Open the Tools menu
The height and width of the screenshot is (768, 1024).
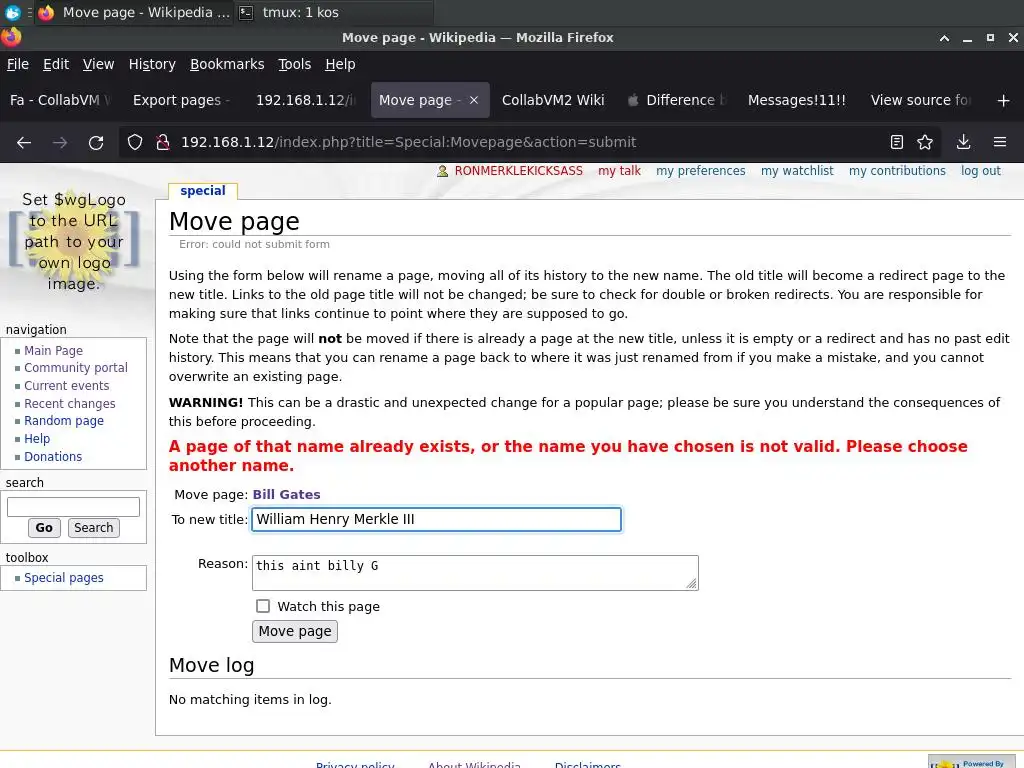[x=295, y=64]
